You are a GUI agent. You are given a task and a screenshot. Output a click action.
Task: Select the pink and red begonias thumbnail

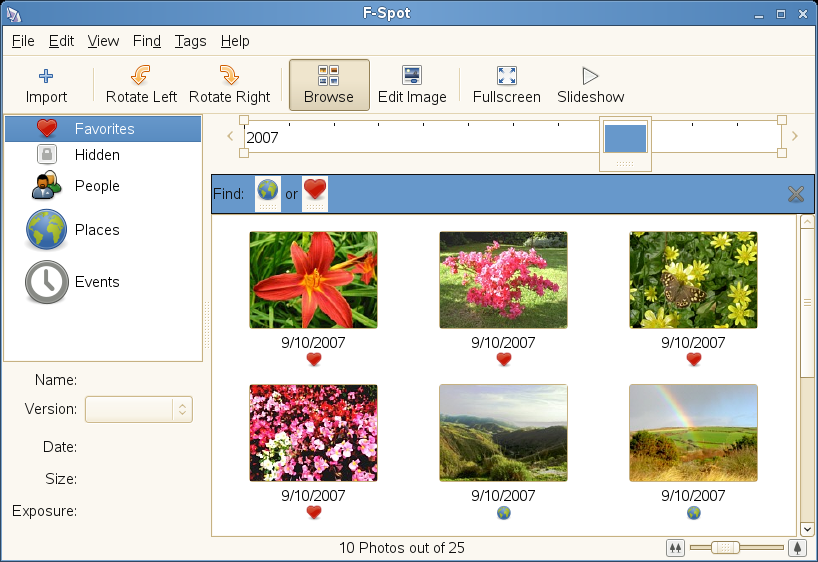314,433
